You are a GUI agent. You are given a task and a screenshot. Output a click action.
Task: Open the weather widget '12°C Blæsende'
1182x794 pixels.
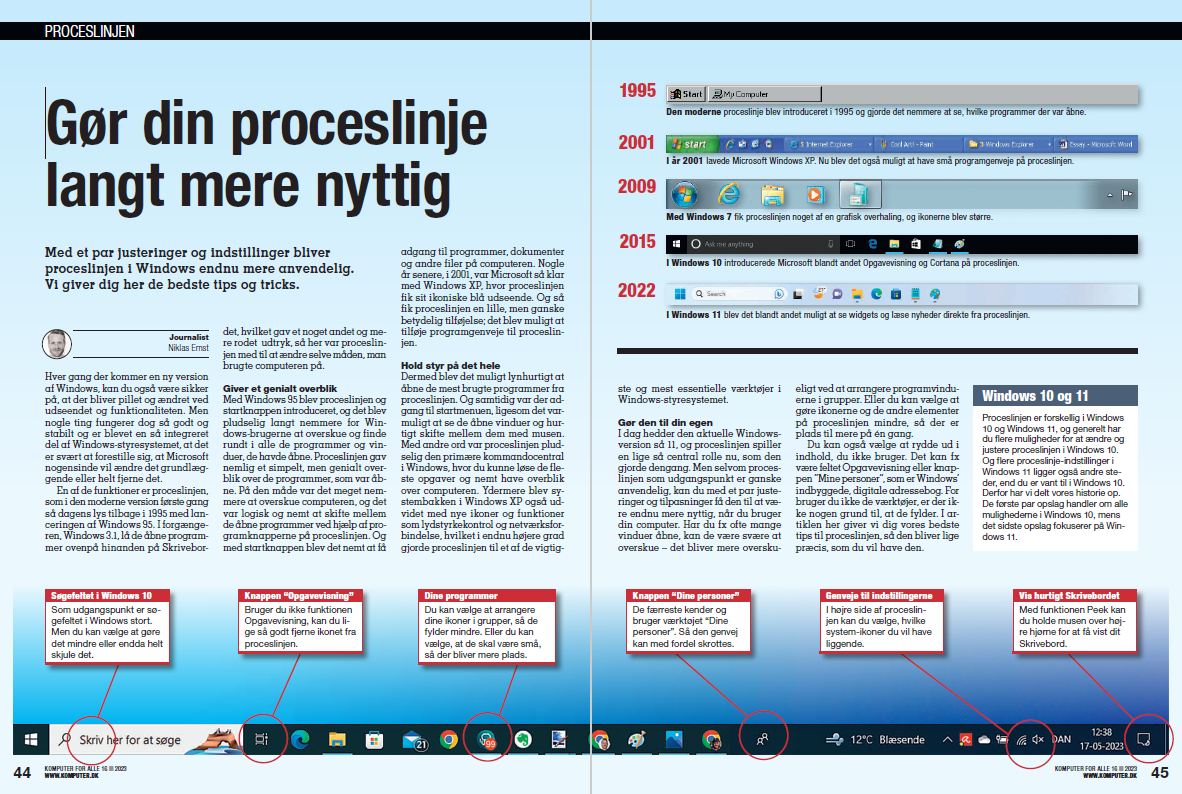coord(874,740)
